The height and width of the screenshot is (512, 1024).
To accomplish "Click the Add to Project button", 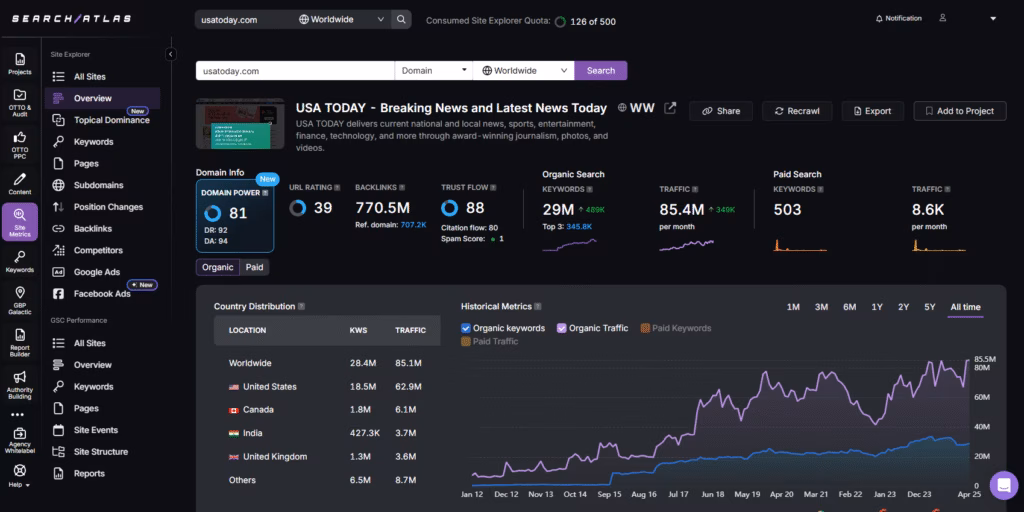I will pyautogui.click(x=958, y=111).
